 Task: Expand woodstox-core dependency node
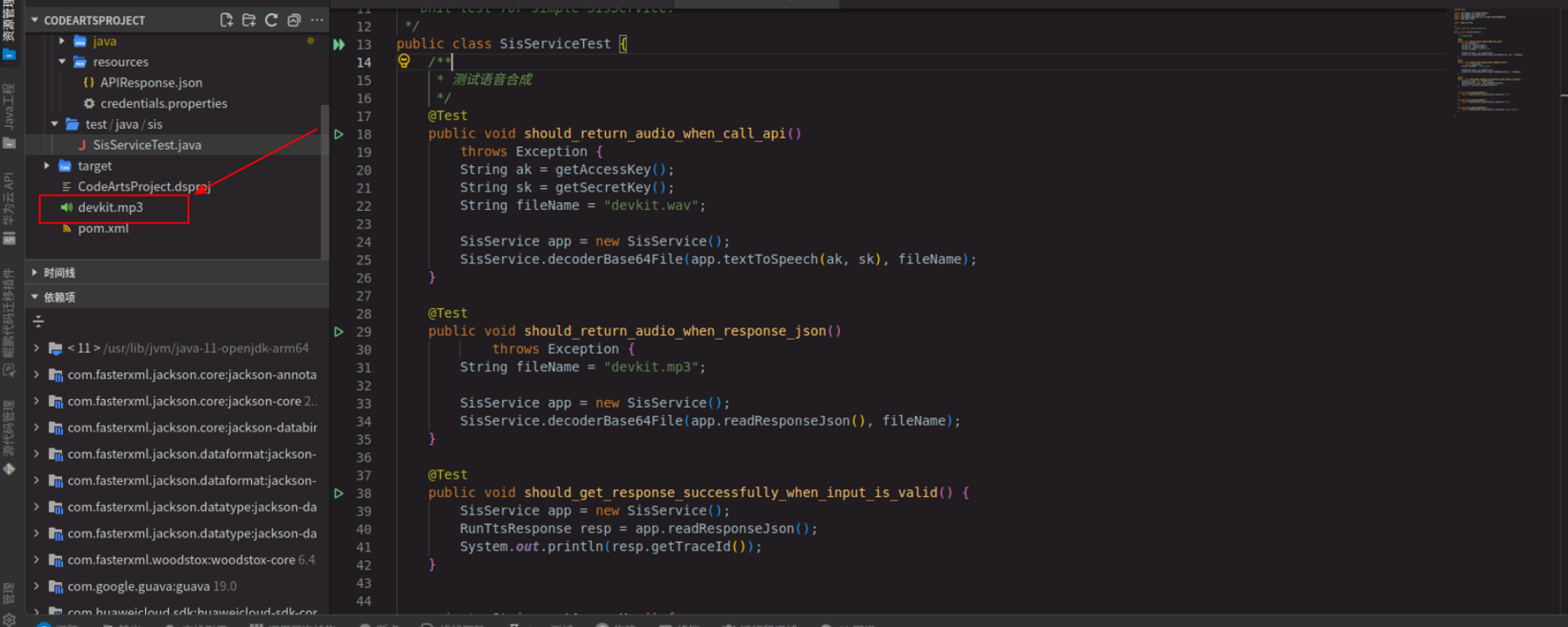36,560
